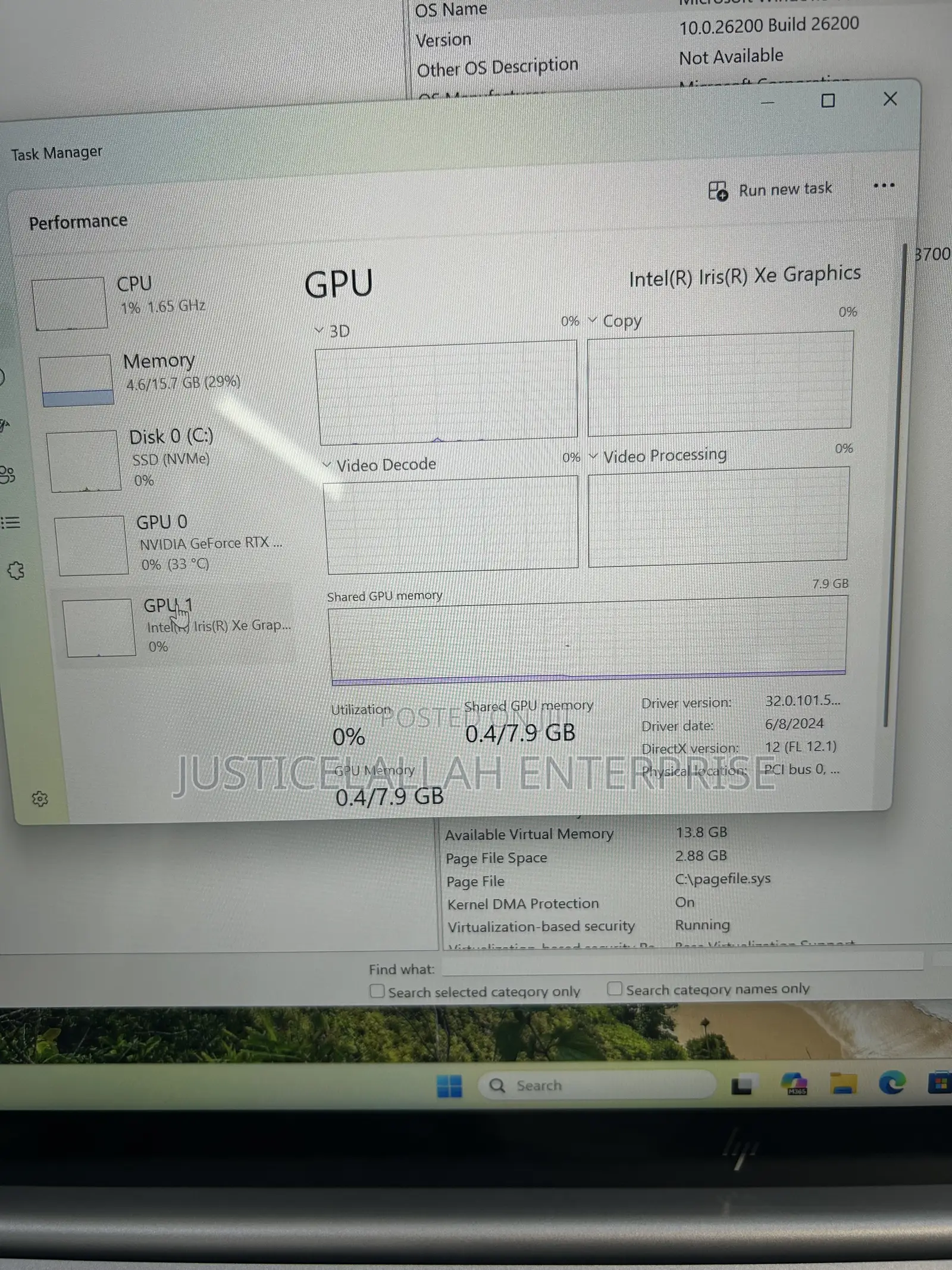Screen dimensions: 952x1270
Task: Open the Users icon in sidebar
Action: [7, 475]
